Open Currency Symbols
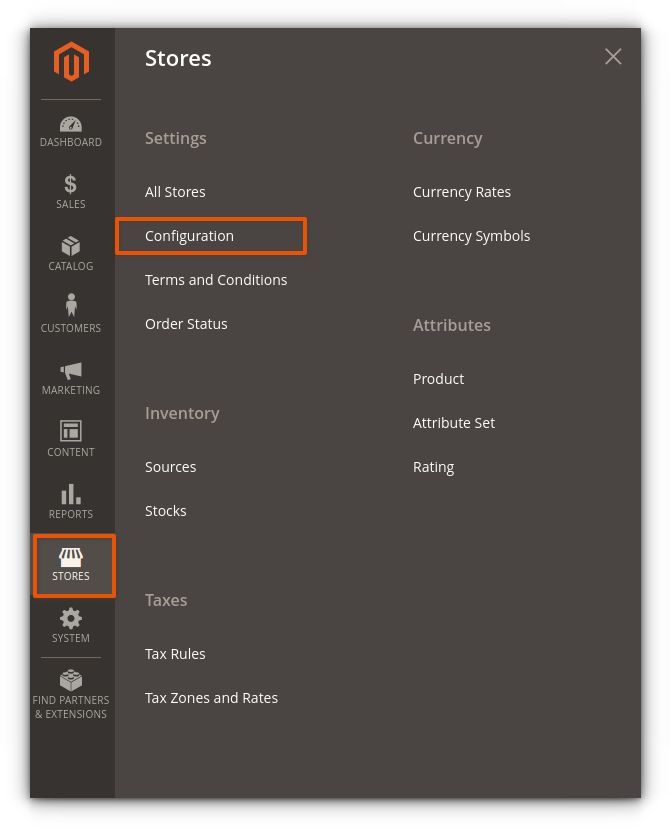This screenshot has height=830, width=671. click(471, 236)
